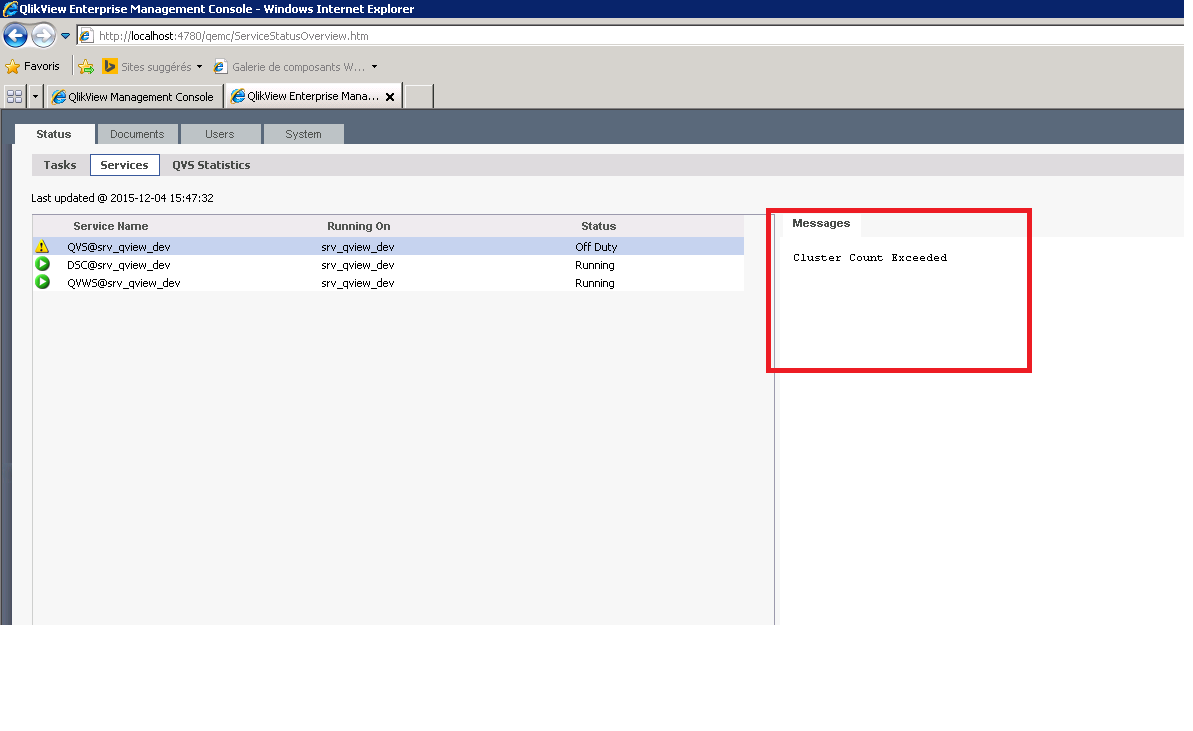This screenshot has height=731, width=1193.
Task: Click the green running icon for DSC@srv_qview_dev
Action: coord(43,264)
